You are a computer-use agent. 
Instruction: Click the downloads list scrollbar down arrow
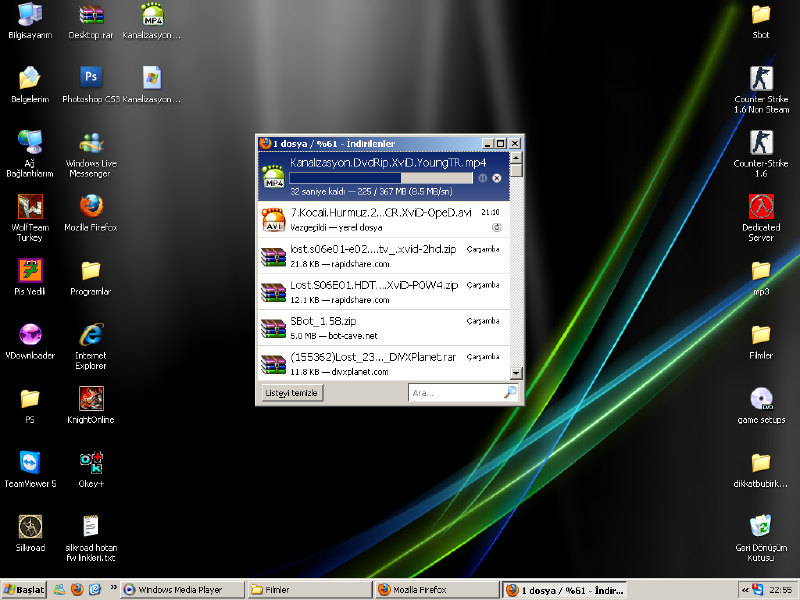[x=516, y=373]
